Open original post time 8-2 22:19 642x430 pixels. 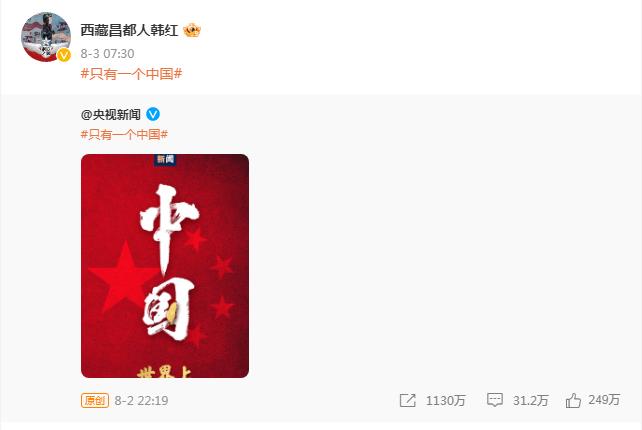141,401
